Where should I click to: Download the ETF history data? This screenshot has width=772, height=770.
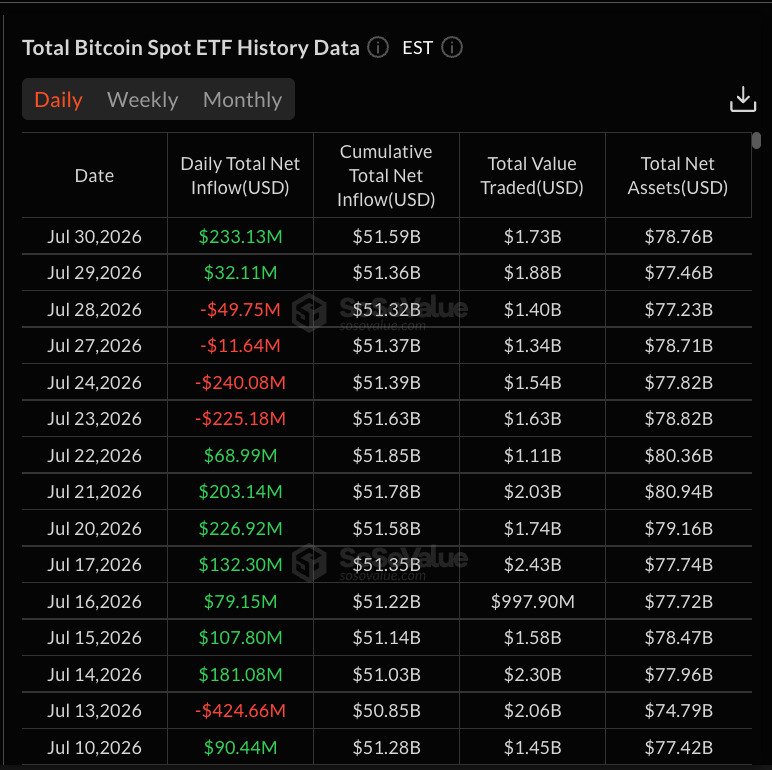click(x=742, y=99)
